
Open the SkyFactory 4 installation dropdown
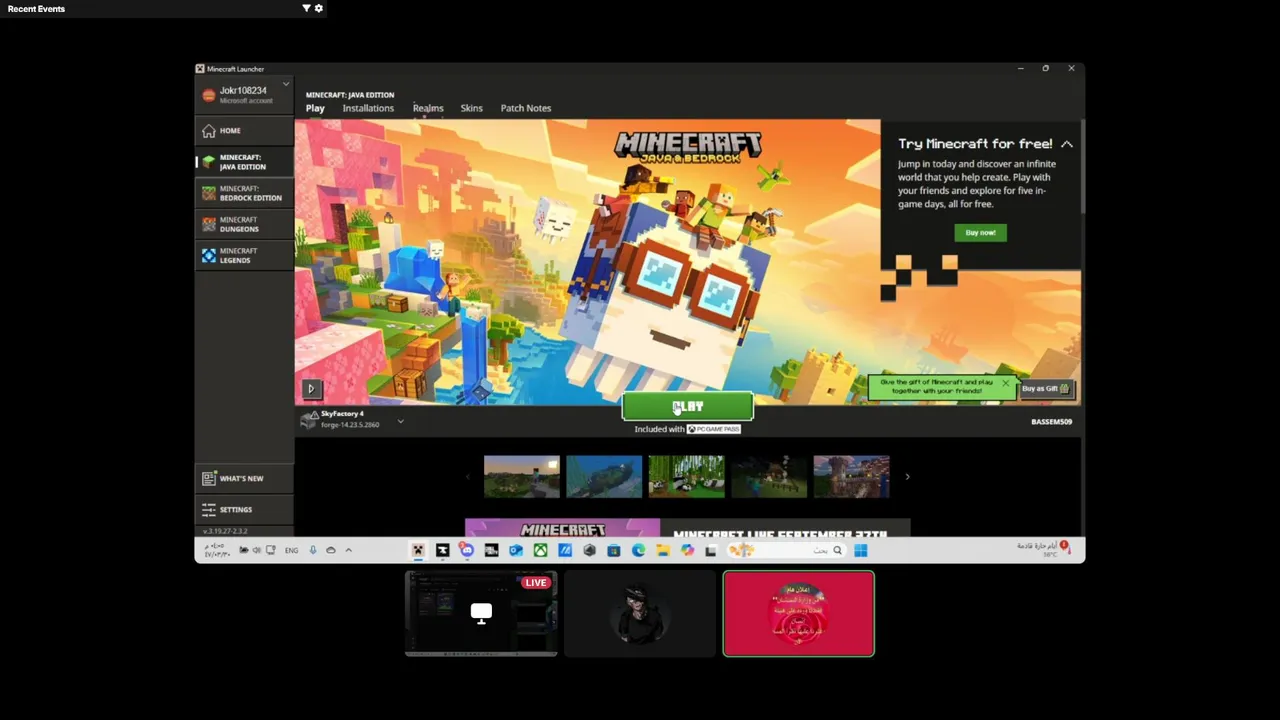point(400,421)
